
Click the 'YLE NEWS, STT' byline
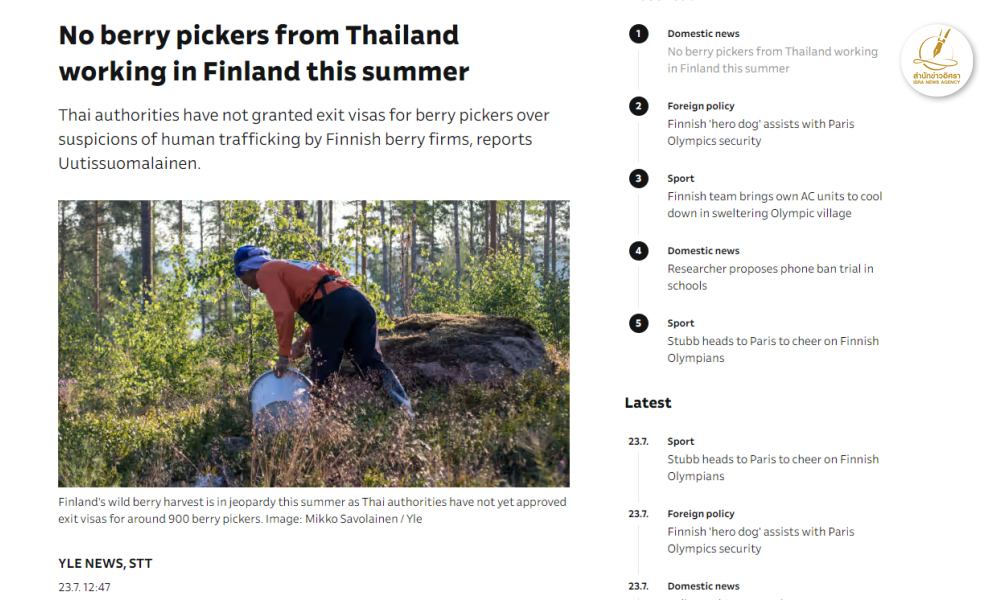pyautogui.click(x=105, y=563)
